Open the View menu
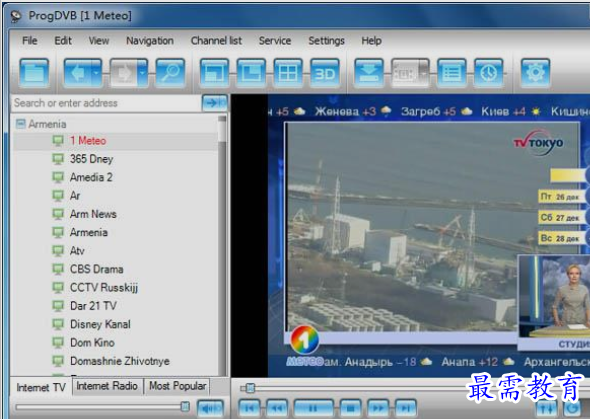This screenshot has height=419, width=590. 99,41
